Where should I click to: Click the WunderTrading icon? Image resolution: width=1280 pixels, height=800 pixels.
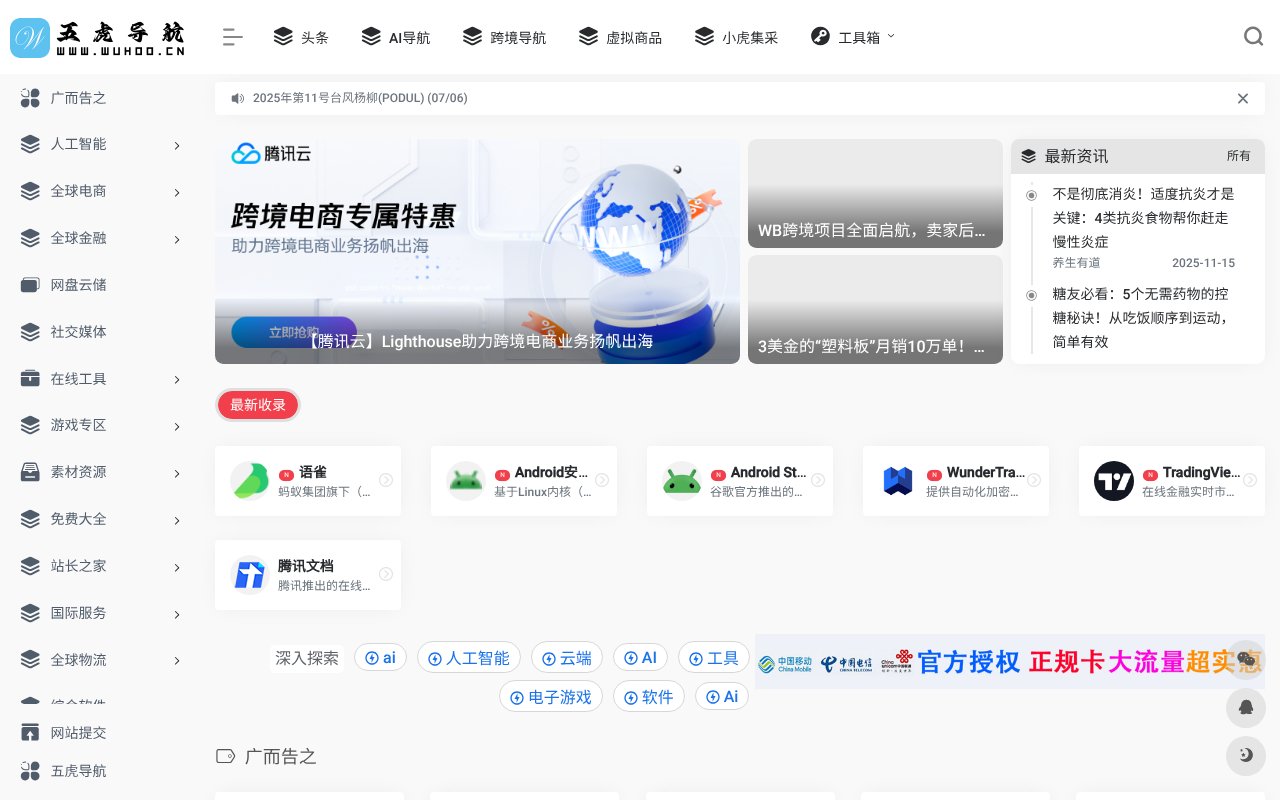pyautogui.click(x=898, y=480)
